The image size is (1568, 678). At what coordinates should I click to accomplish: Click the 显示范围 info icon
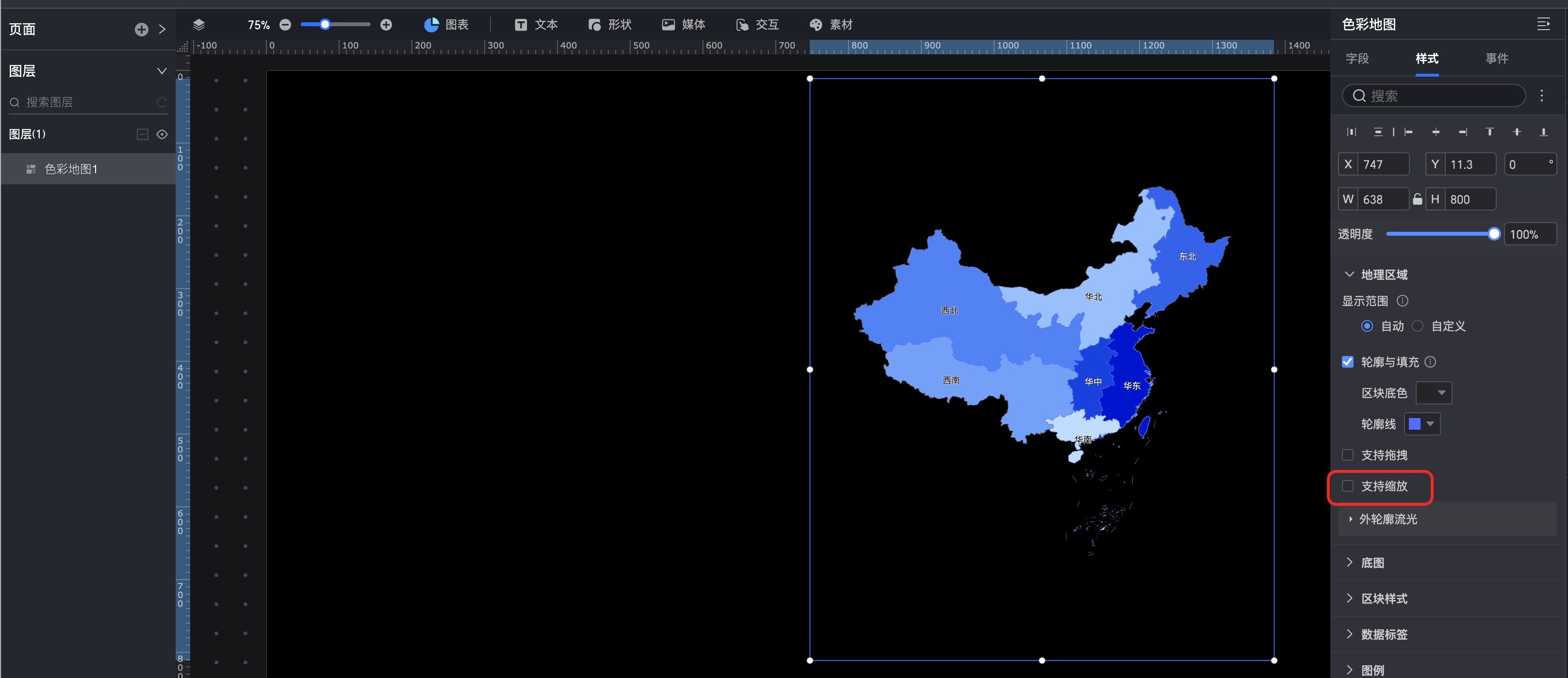(x=1403, y=301)
